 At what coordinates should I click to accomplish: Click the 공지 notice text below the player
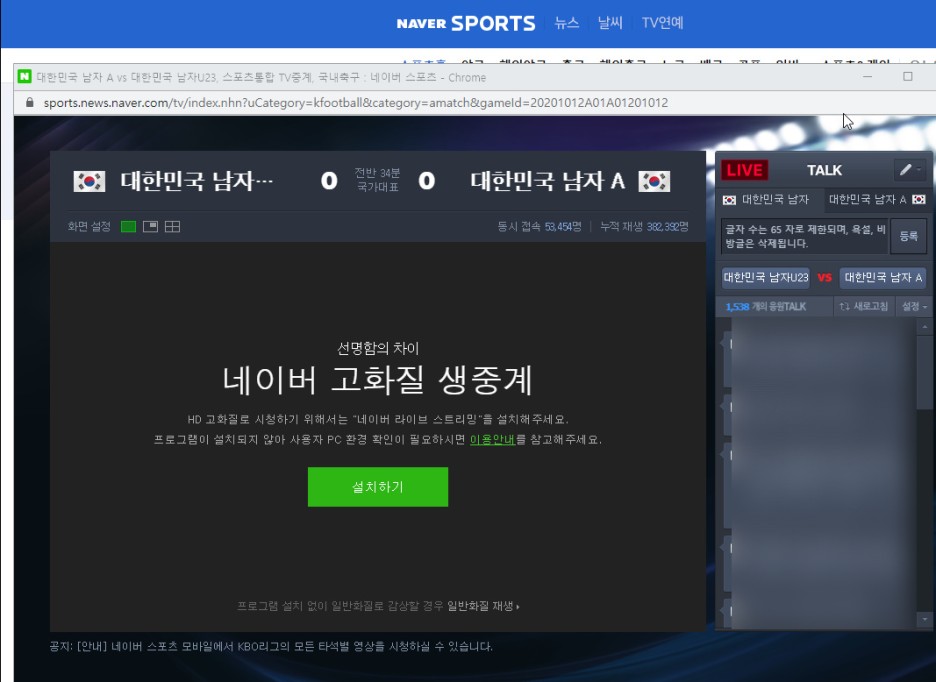(271, 646)
